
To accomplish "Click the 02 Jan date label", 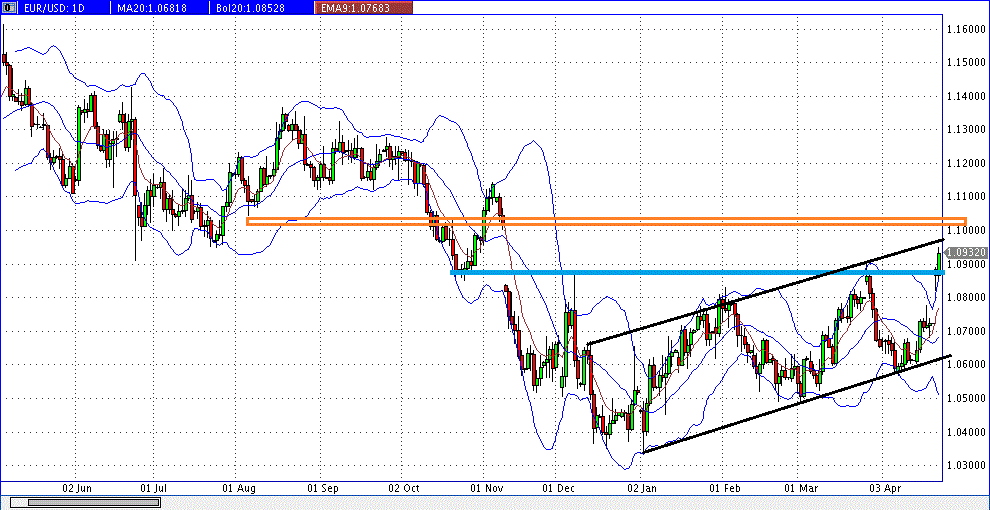I will tap(643, 488).
